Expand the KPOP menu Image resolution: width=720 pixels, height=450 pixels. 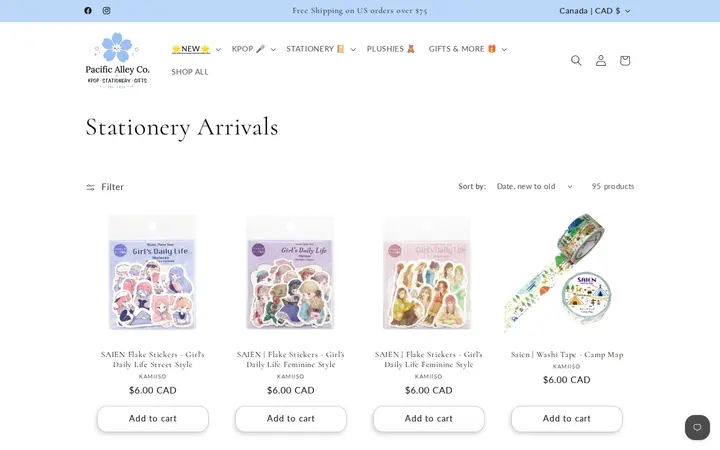[253, 49]
